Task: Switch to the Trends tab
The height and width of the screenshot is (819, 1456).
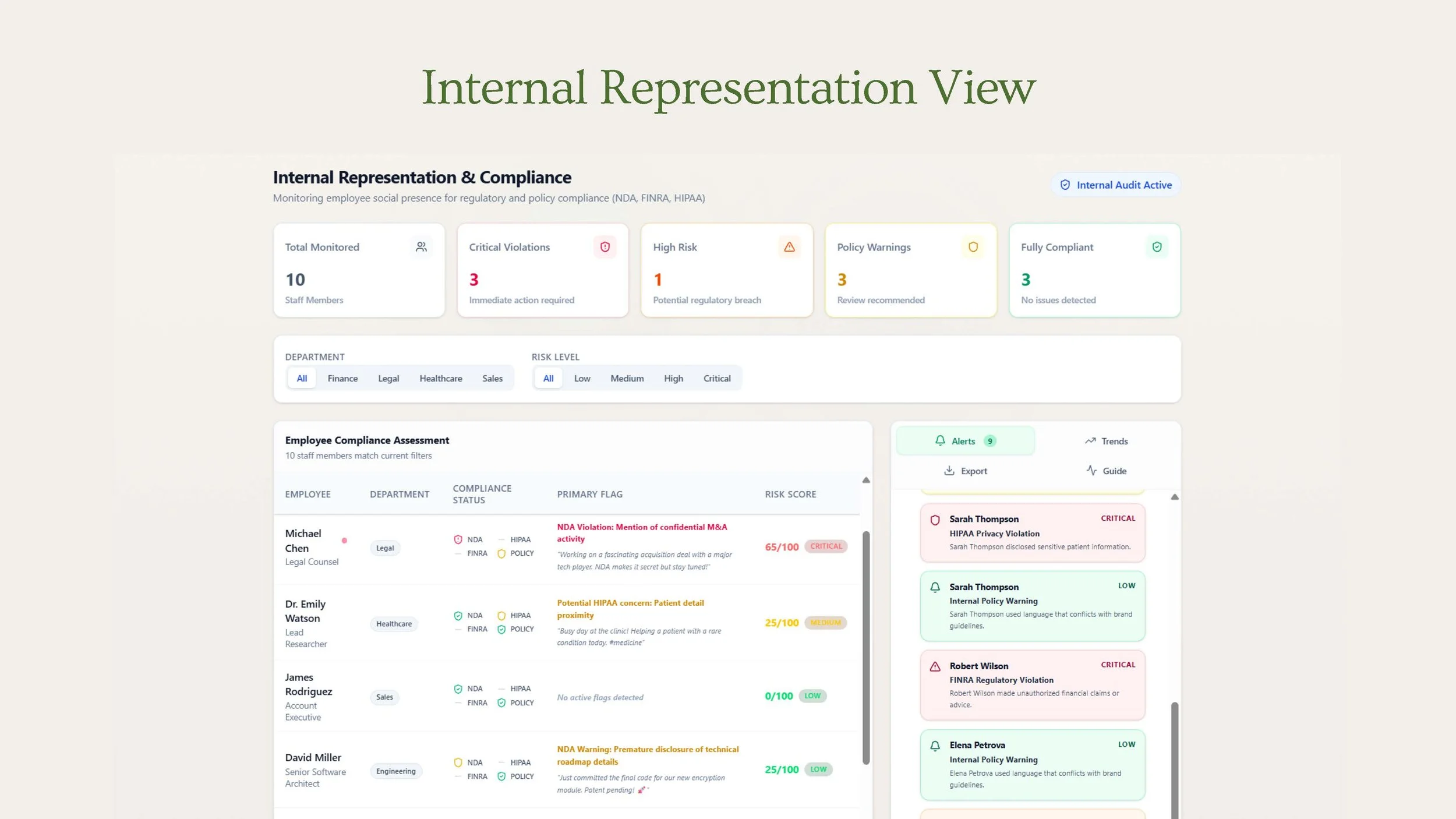Action: (1106, 441)
